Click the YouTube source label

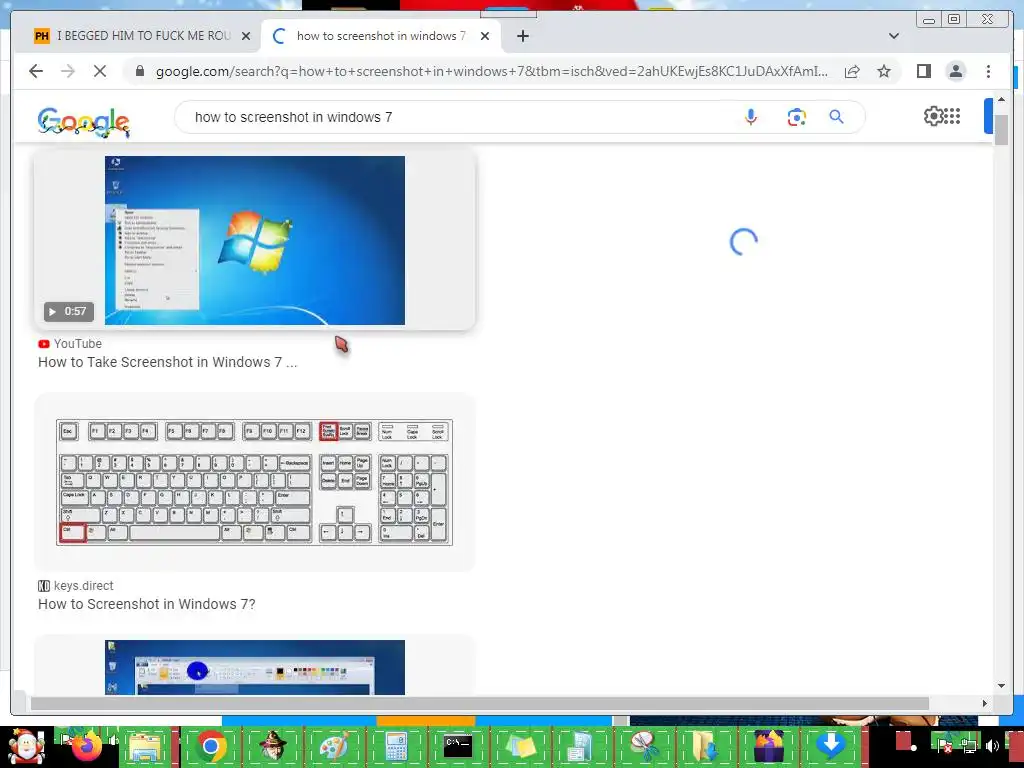pyautogui.click(x=78, y=344)
